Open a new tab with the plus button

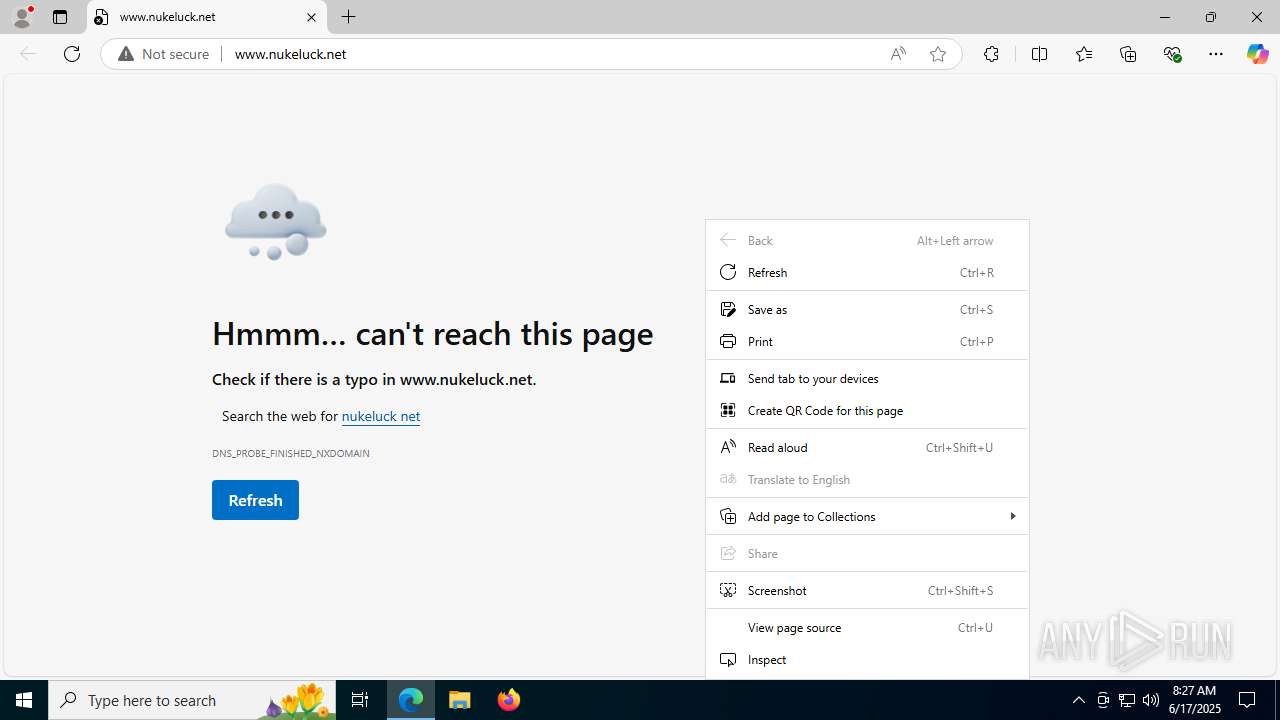click(348, 17)
